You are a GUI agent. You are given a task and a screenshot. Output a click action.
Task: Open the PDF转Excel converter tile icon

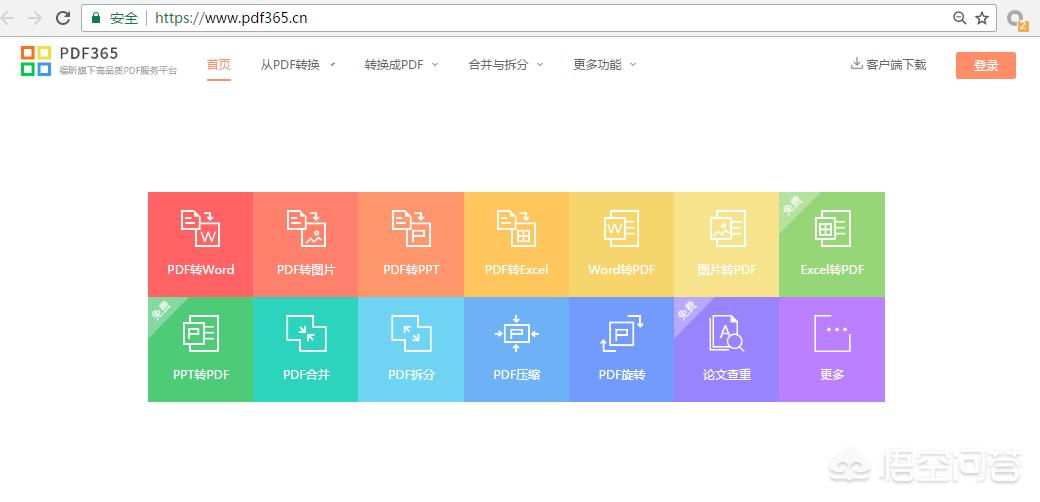pos(516,228)
